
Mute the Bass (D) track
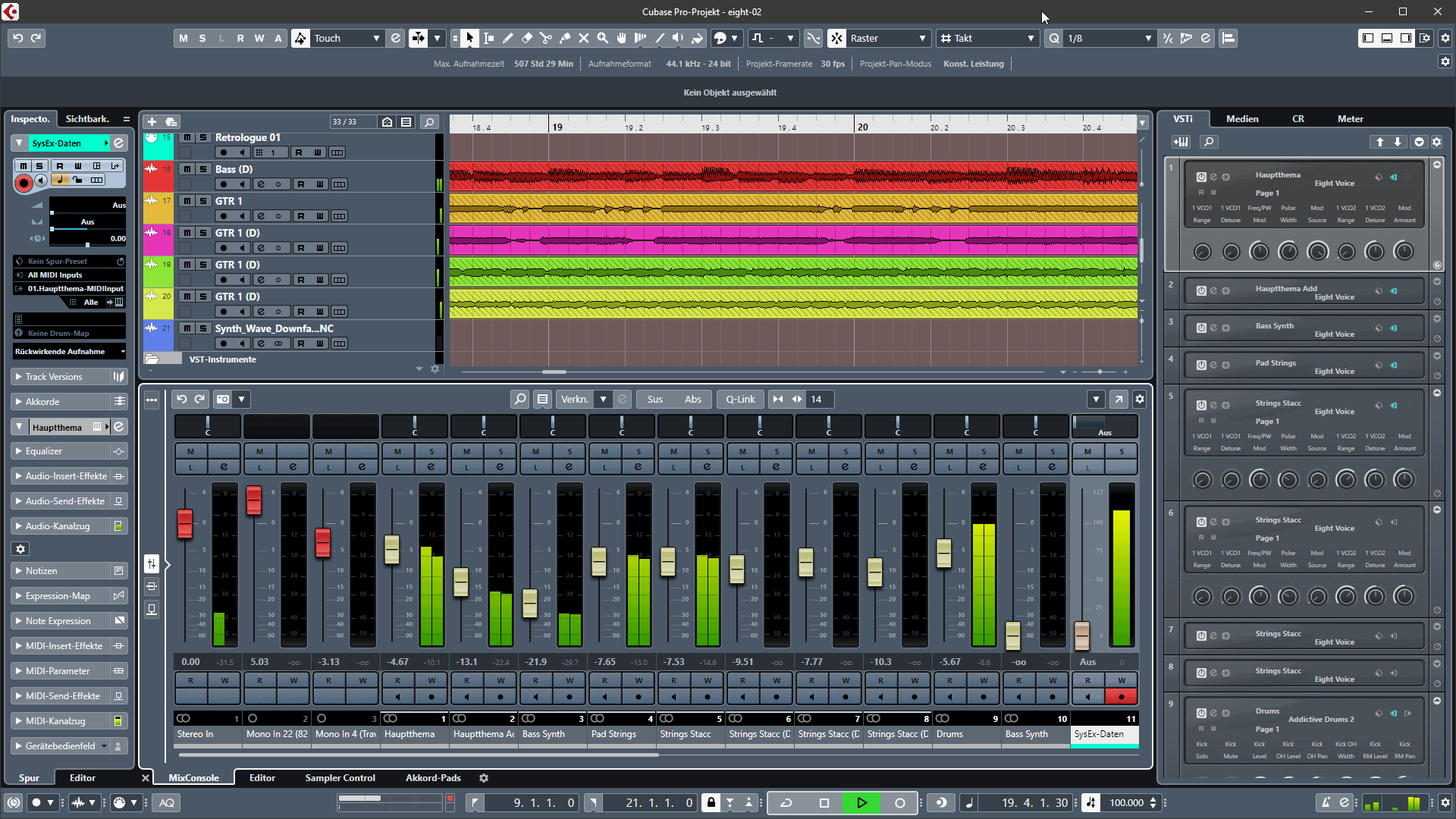pos(186,169)
